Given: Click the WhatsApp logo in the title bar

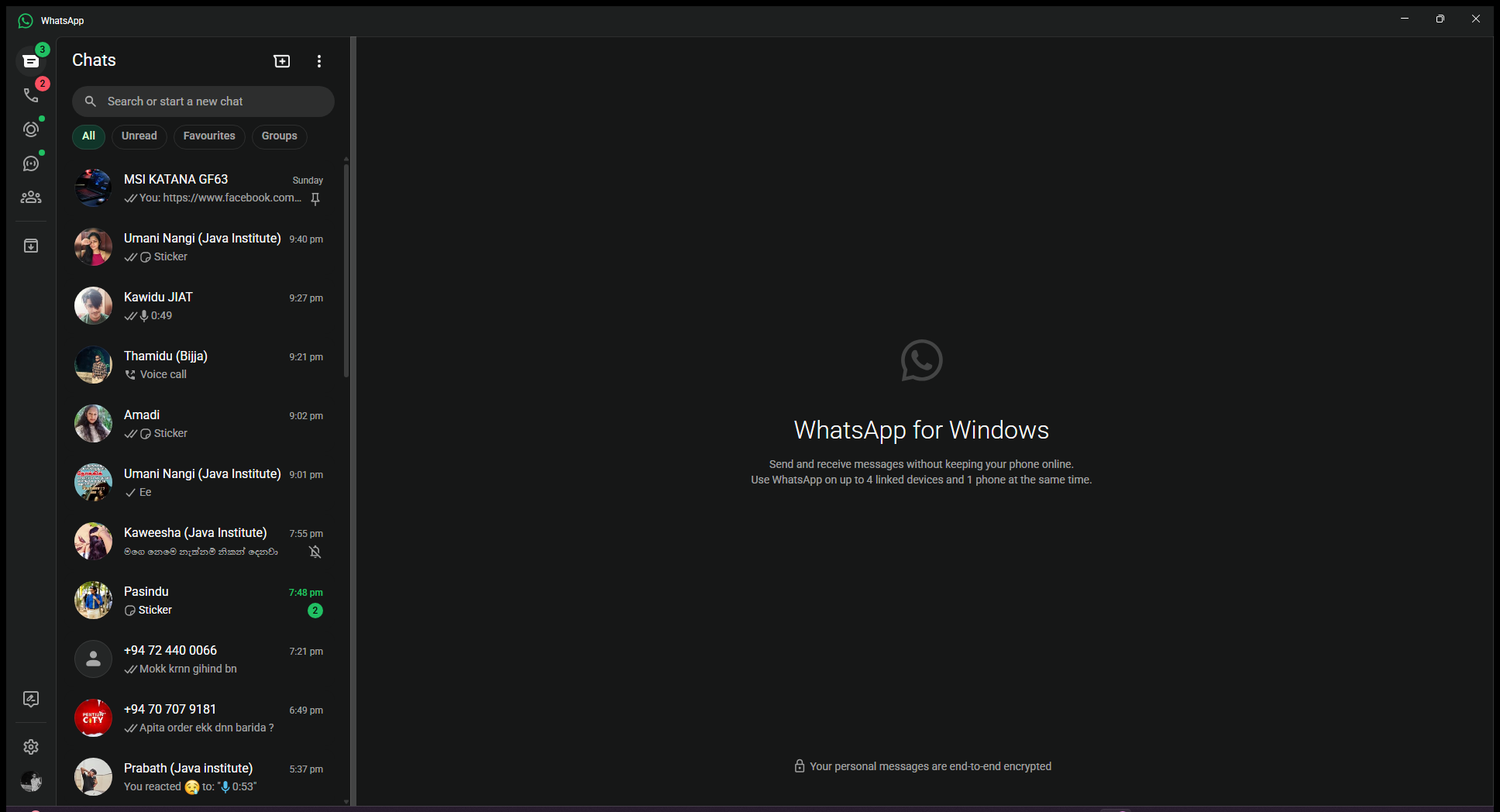Looking at the screenshot, I should (x=26, y=21).
